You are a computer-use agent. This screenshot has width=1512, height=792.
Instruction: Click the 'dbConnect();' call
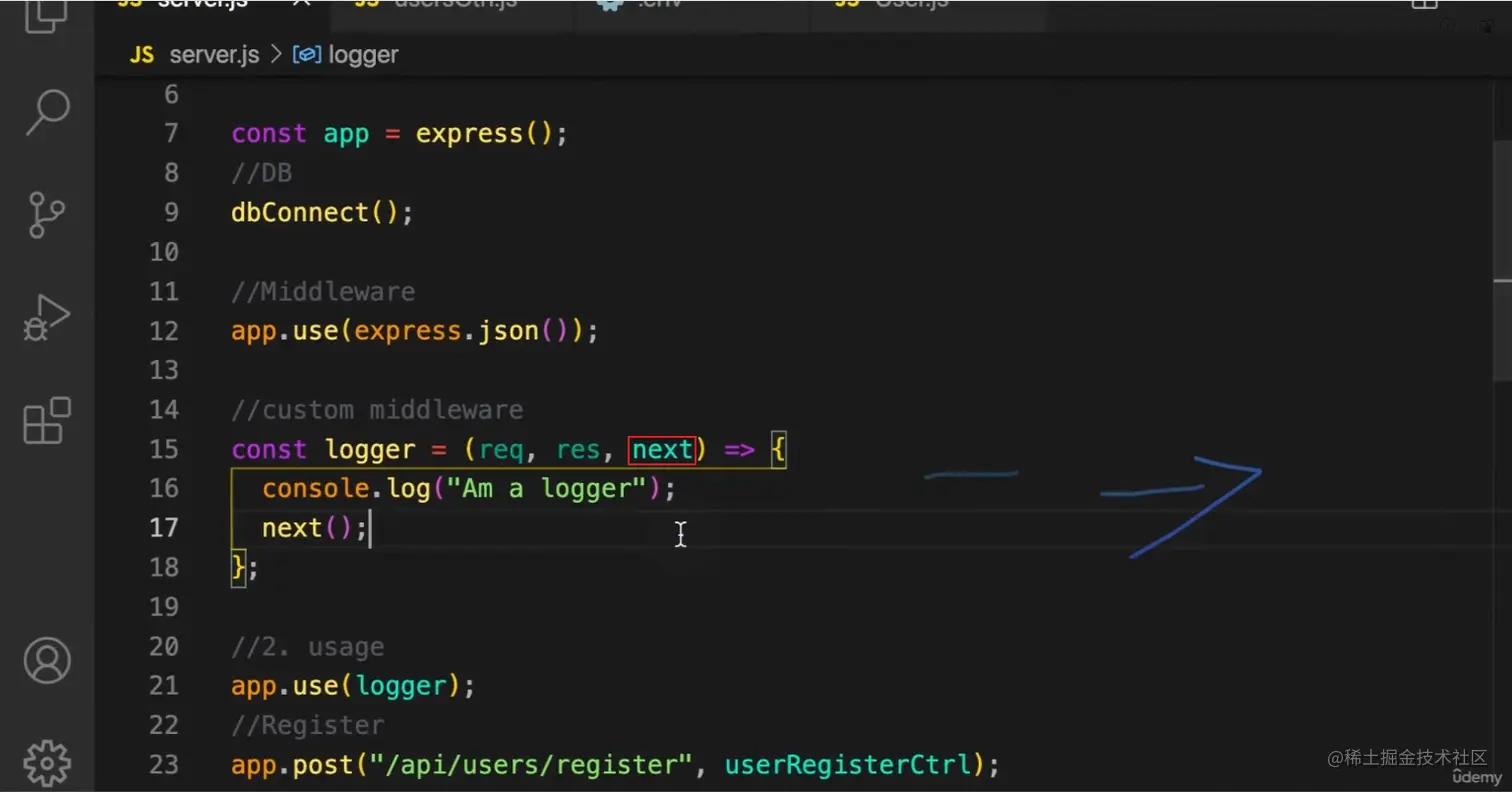point(322,212)
